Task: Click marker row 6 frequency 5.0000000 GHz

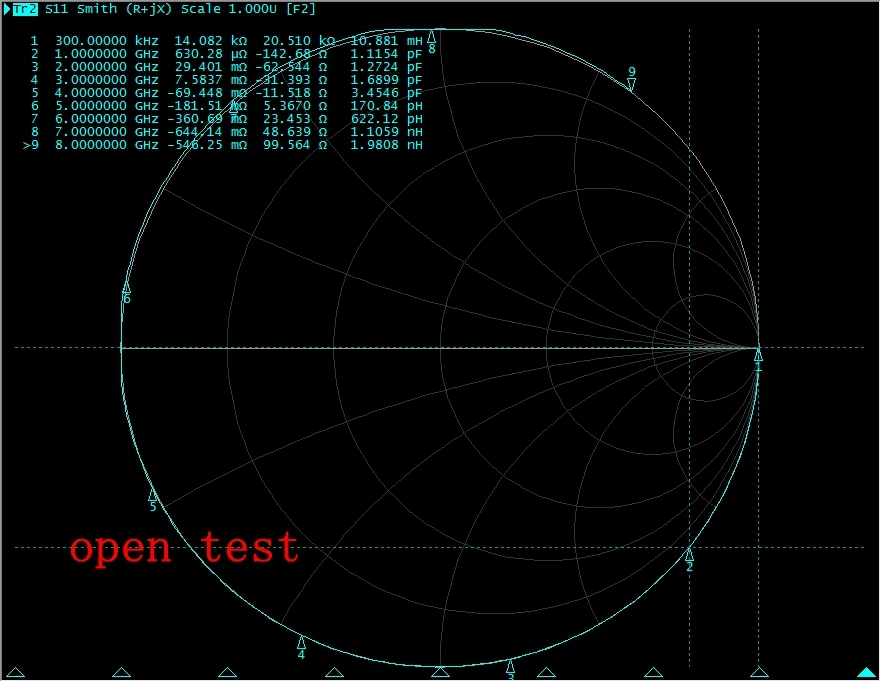Action: tap(107, 106)
